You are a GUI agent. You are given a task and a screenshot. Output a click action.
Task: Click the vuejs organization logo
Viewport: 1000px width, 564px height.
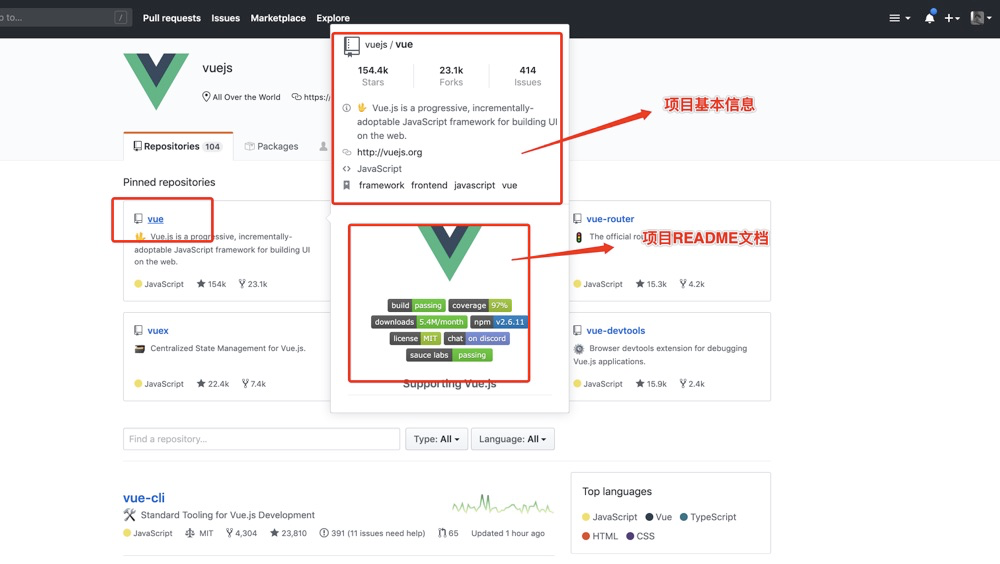click(x=156, y=82)
